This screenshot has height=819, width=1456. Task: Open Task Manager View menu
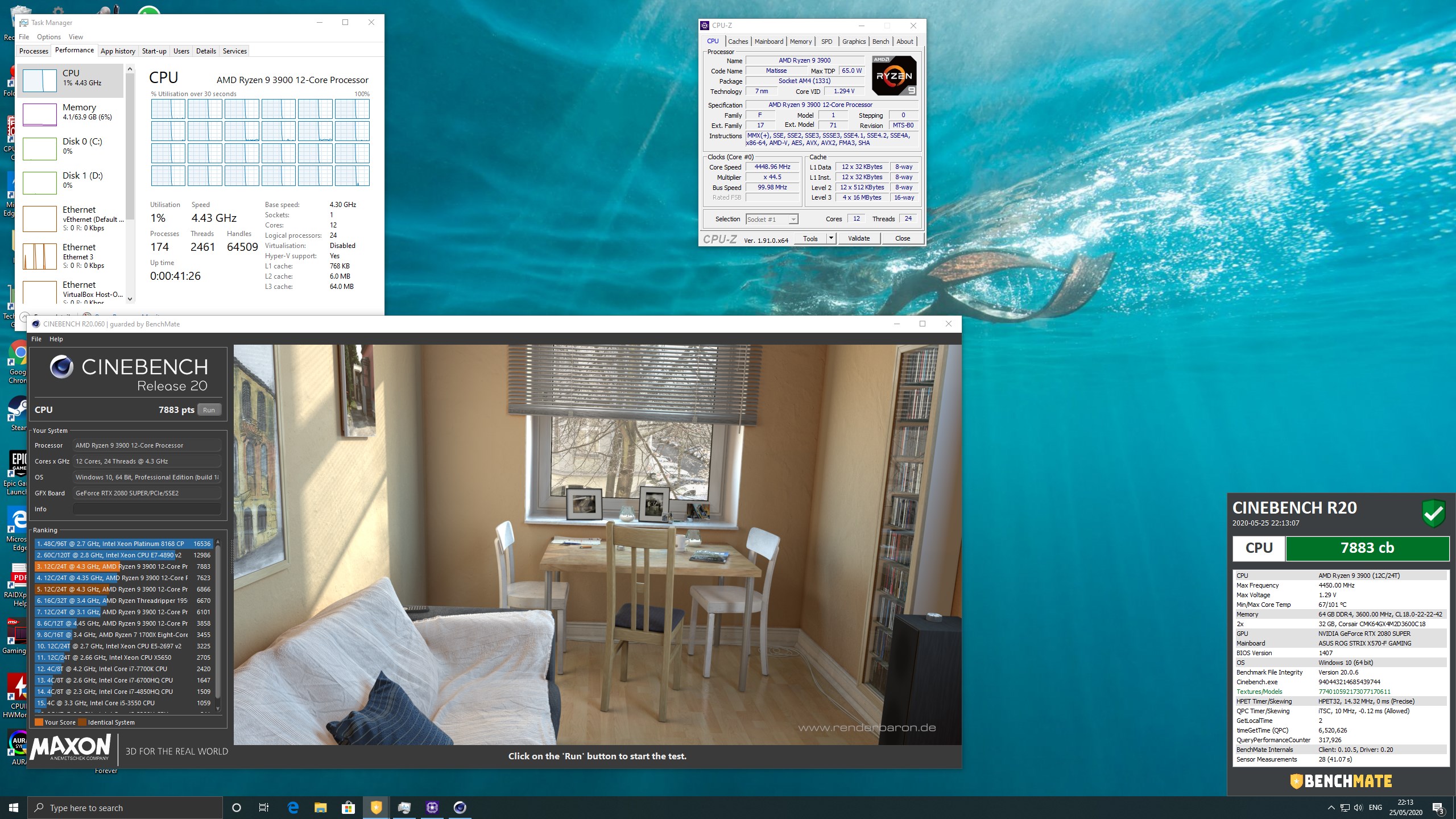click(76, 36)
